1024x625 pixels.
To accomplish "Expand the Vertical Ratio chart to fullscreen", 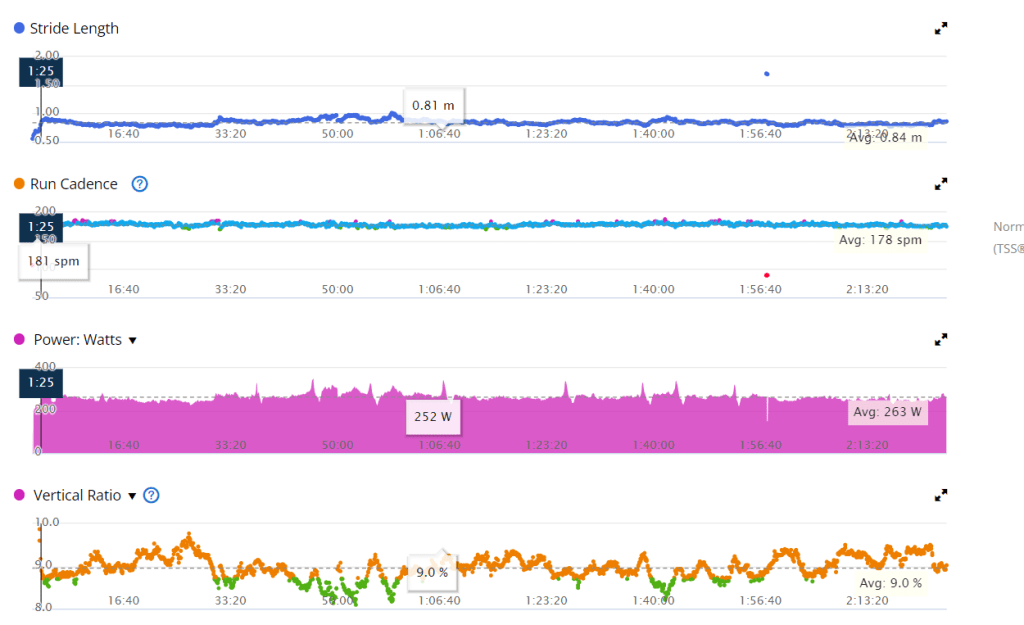I will (940, 495).
